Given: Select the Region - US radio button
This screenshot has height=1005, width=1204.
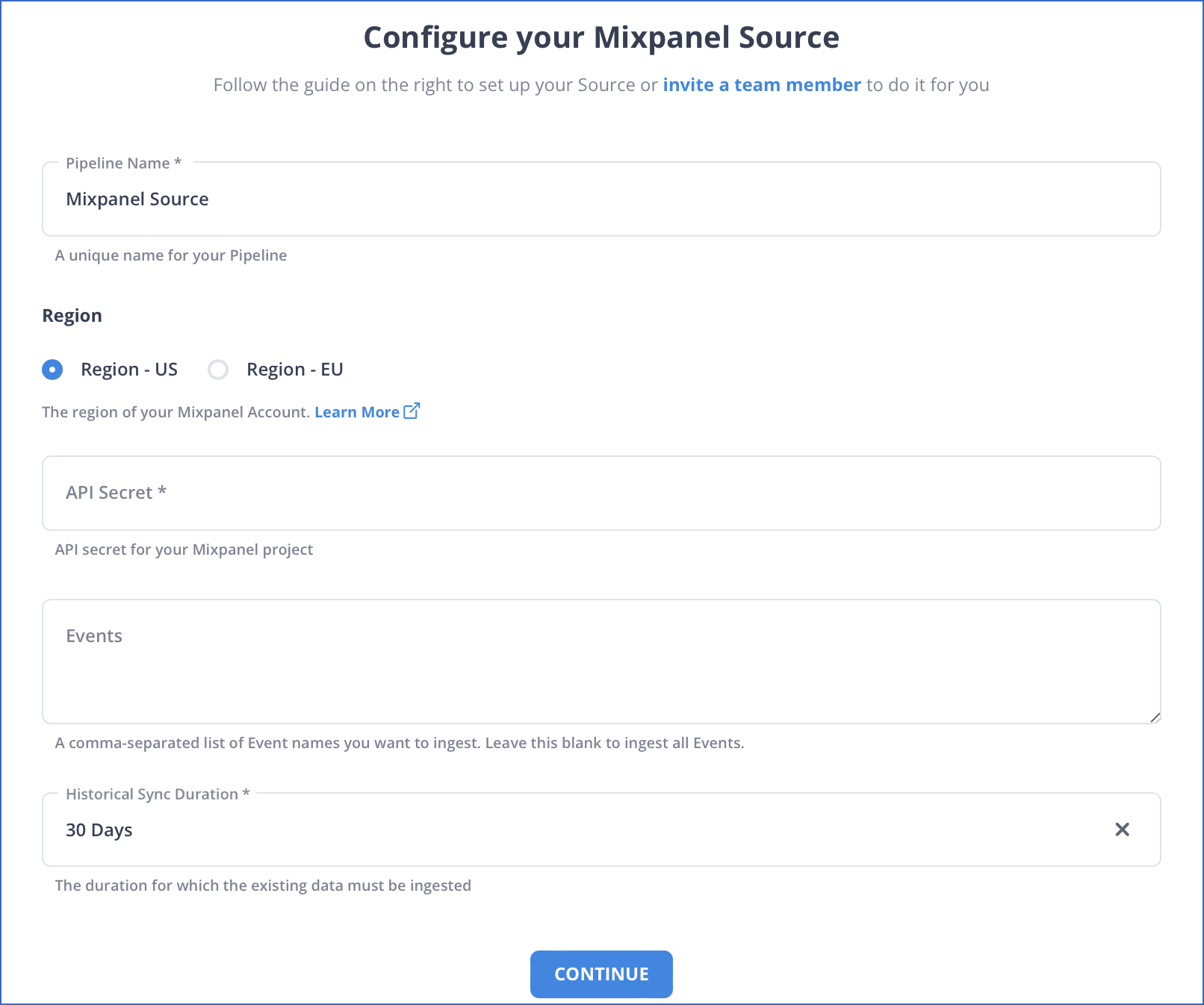Looking at the screenshot, I should click(x=52, y=369).
